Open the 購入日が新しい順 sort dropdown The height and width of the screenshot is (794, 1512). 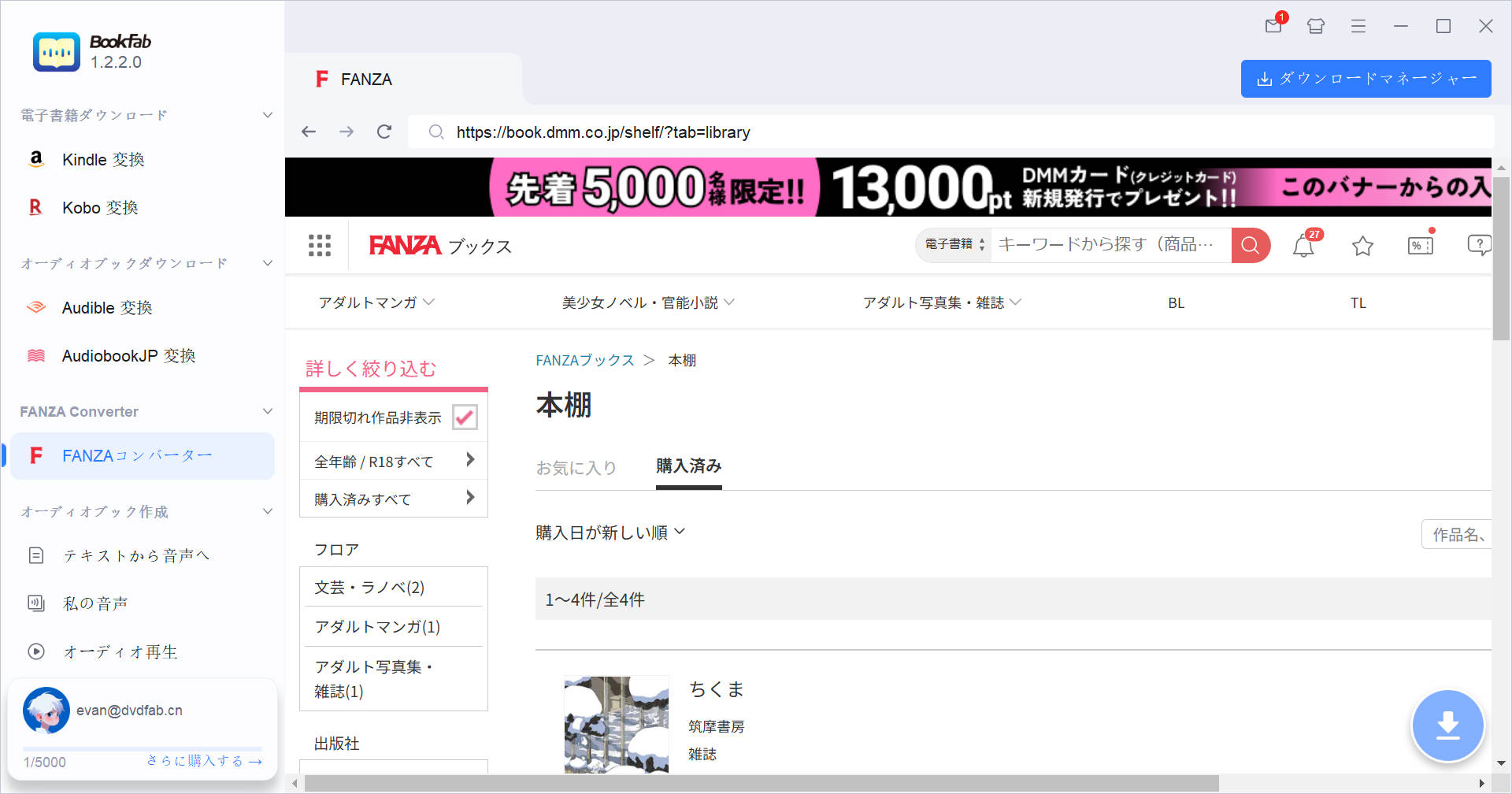pyautogui.click(x=612, y=532)
